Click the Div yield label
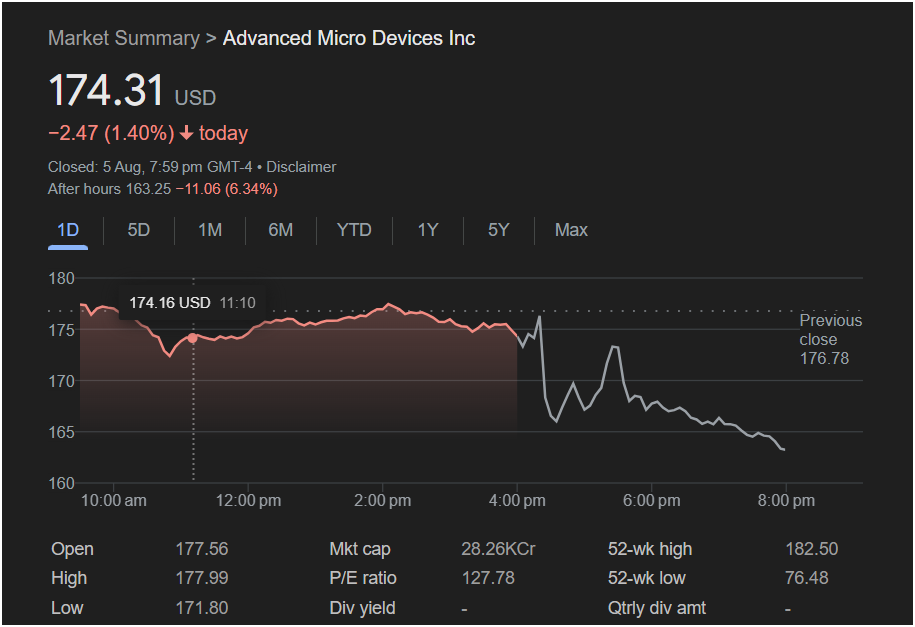Screen dimensions: 915x627 point(362,608)
